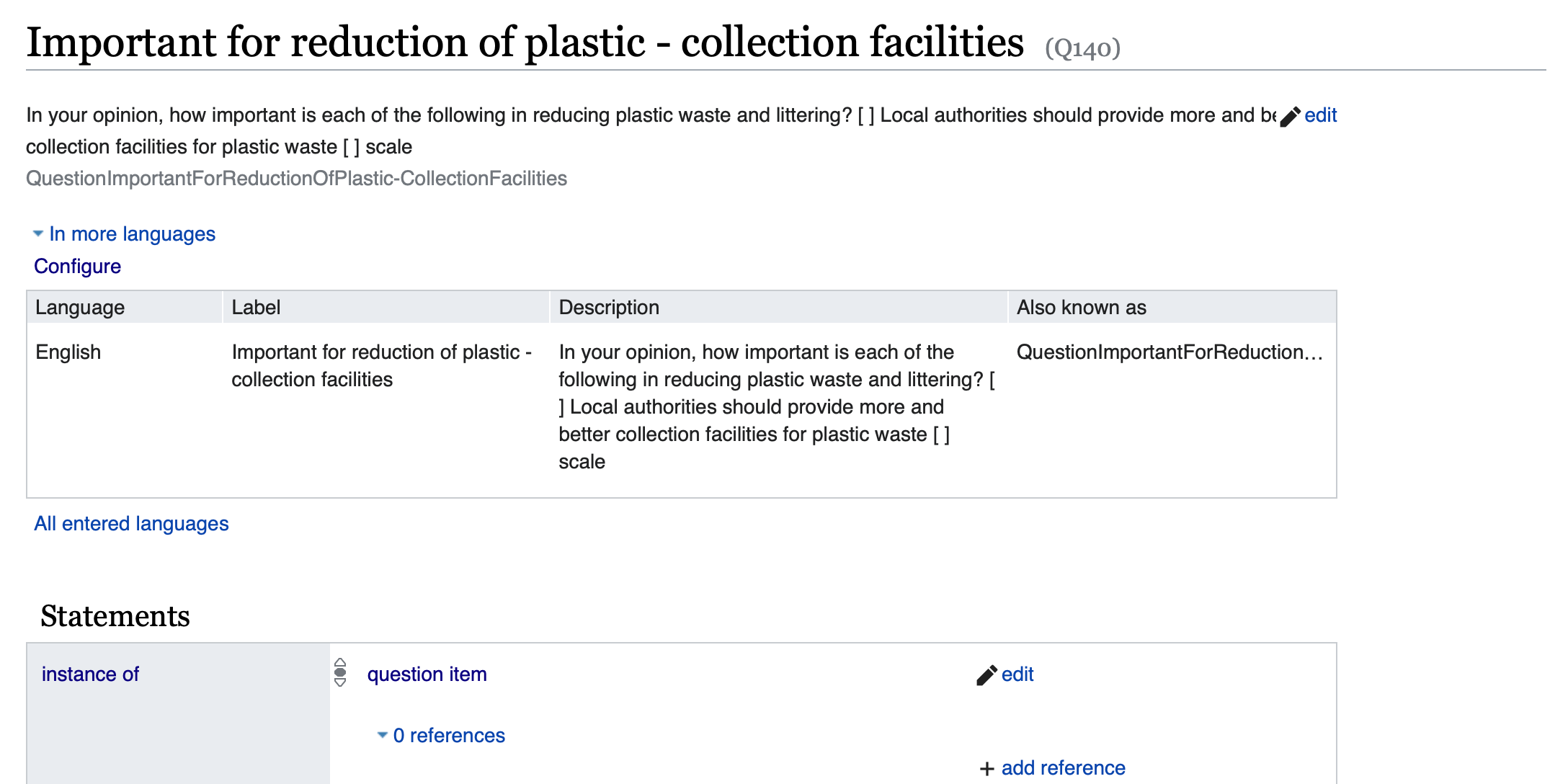Open the rank selector beside question item
Viewport: 1568px width, 784px height.
(x=340, y=673)
